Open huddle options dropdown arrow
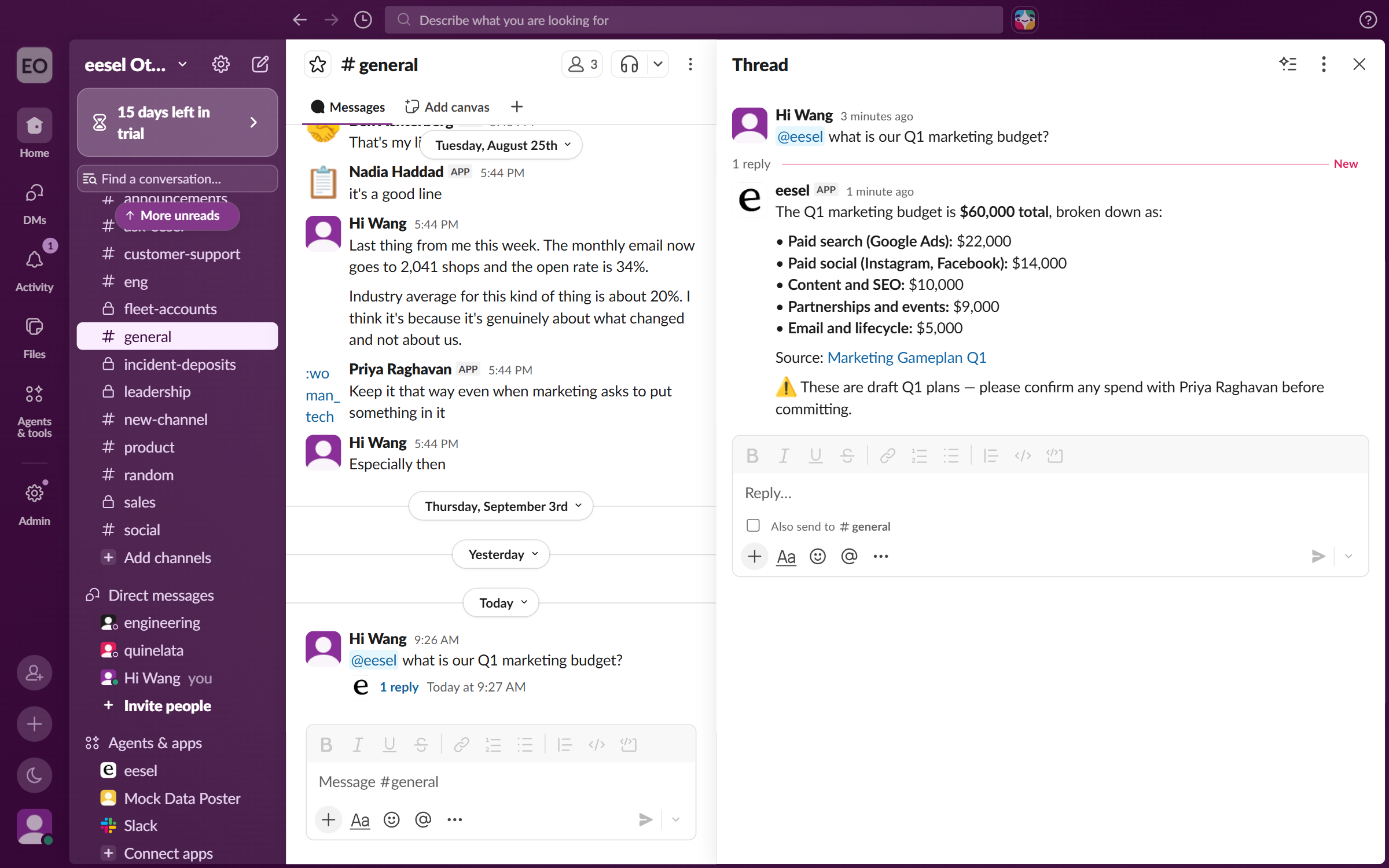Viewport: 1389px width, 868px height. coord(657,64)
